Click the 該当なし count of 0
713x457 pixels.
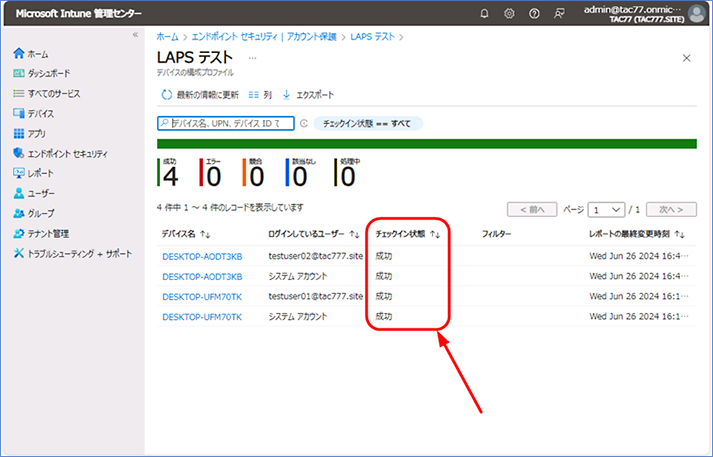coord(300,176)
